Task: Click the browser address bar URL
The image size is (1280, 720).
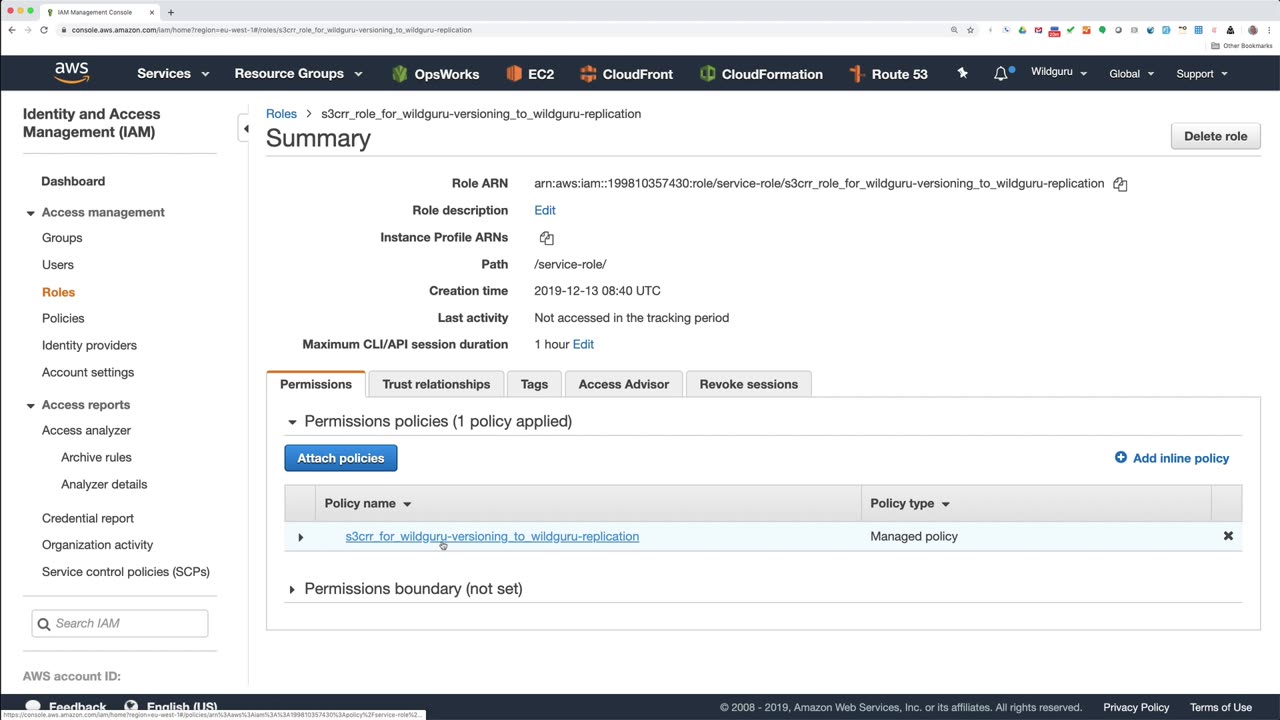Action: 272,30
